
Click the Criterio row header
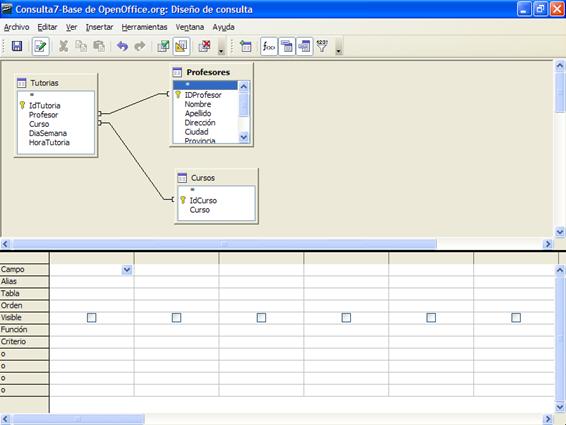[24, 342]
